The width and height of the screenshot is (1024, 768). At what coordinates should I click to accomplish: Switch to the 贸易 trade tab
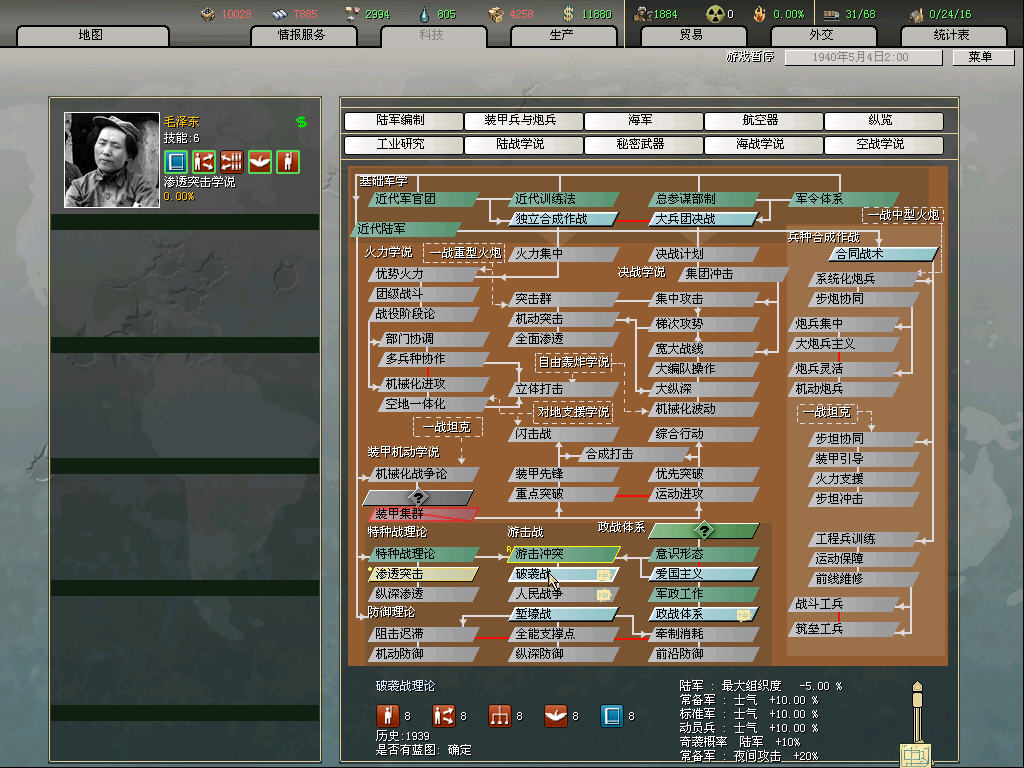(692, 35)
